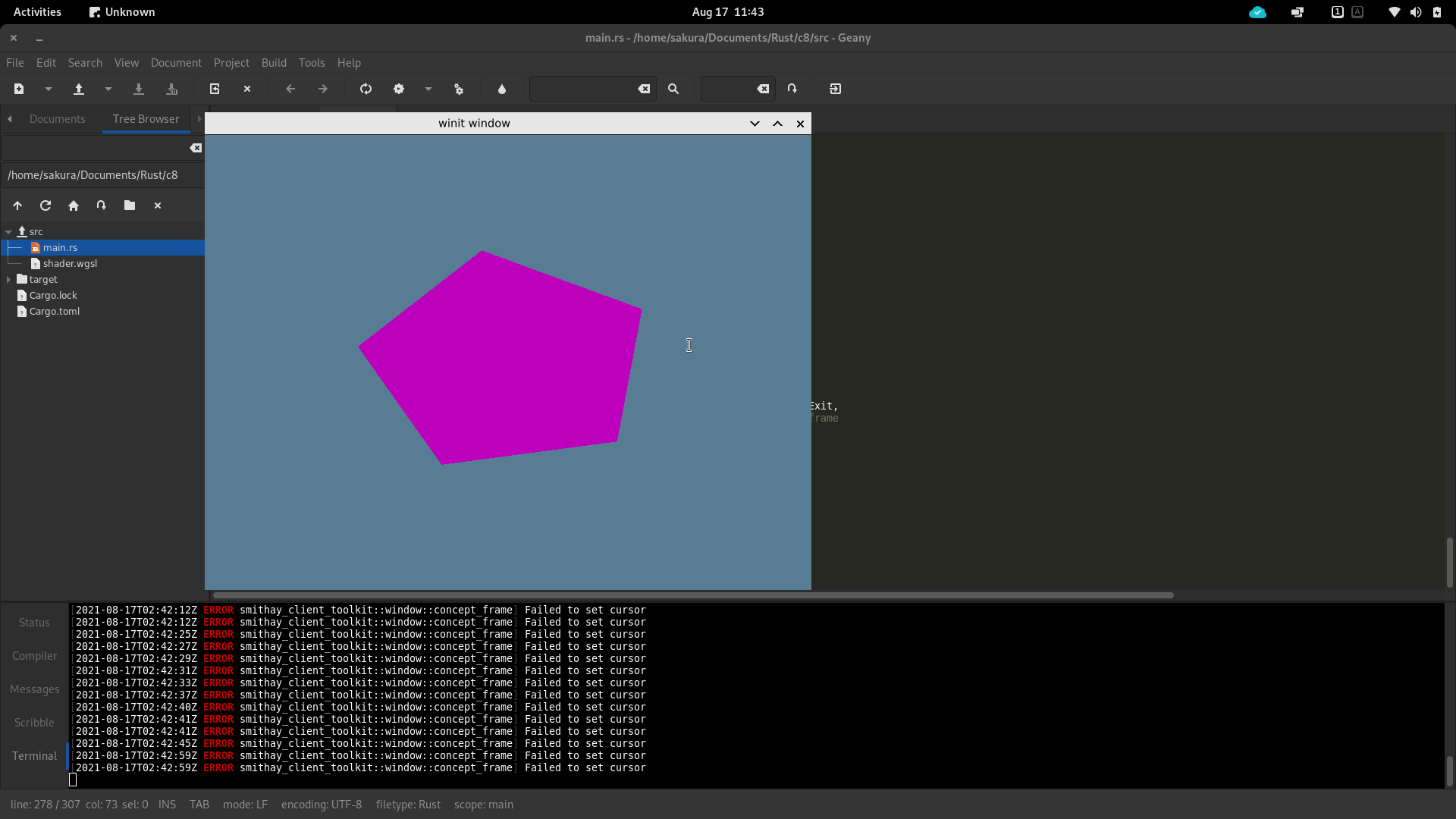
Task: Reload the current file with the revert icon
Action: point(215,89)
